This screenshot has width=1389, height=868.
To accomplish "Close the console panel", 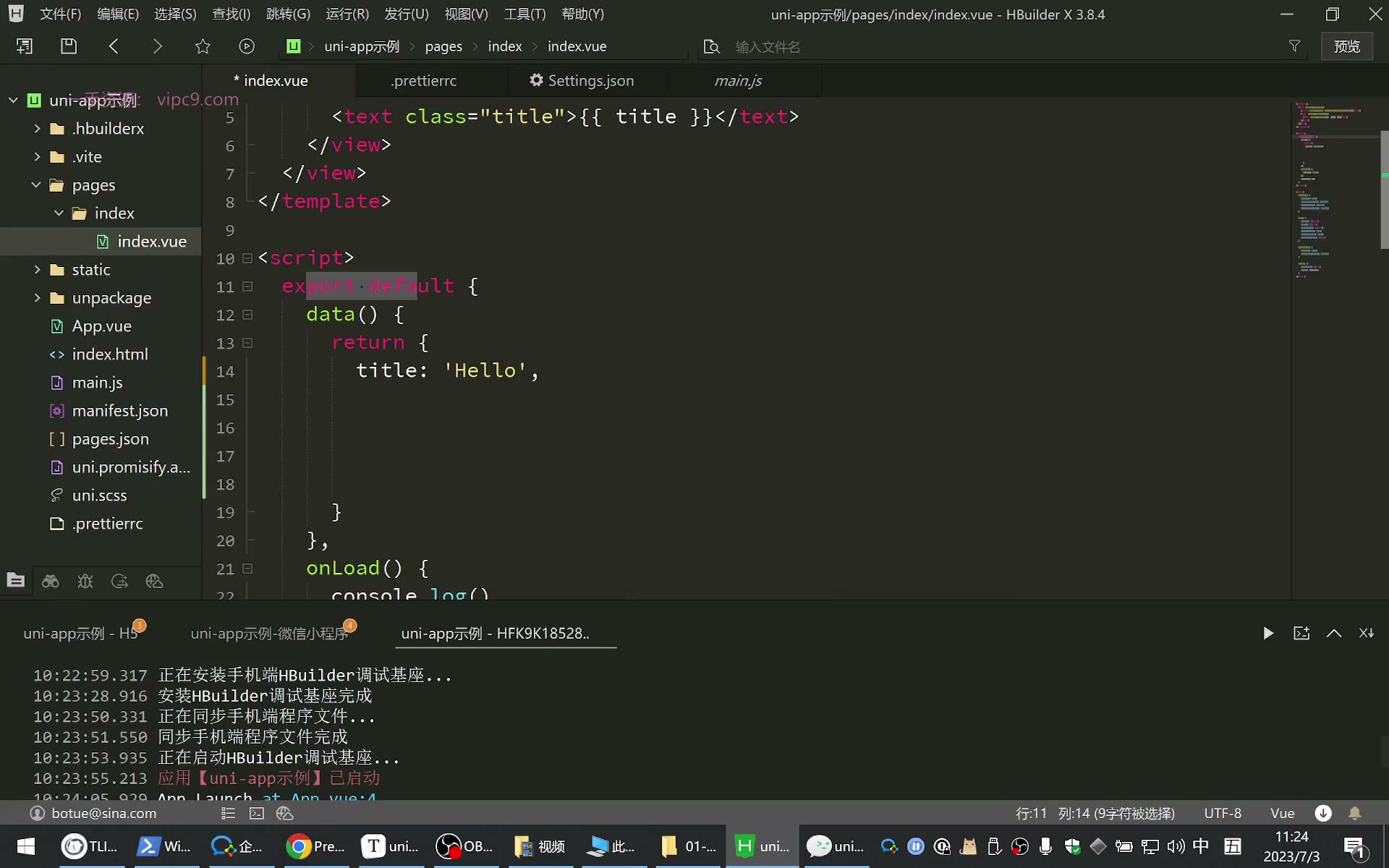I will [1366, 633].
